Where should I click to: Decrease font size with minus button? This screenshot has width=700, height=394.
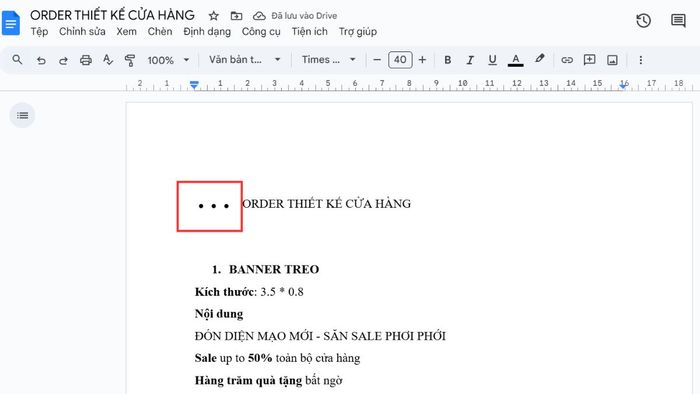point(377,60)
